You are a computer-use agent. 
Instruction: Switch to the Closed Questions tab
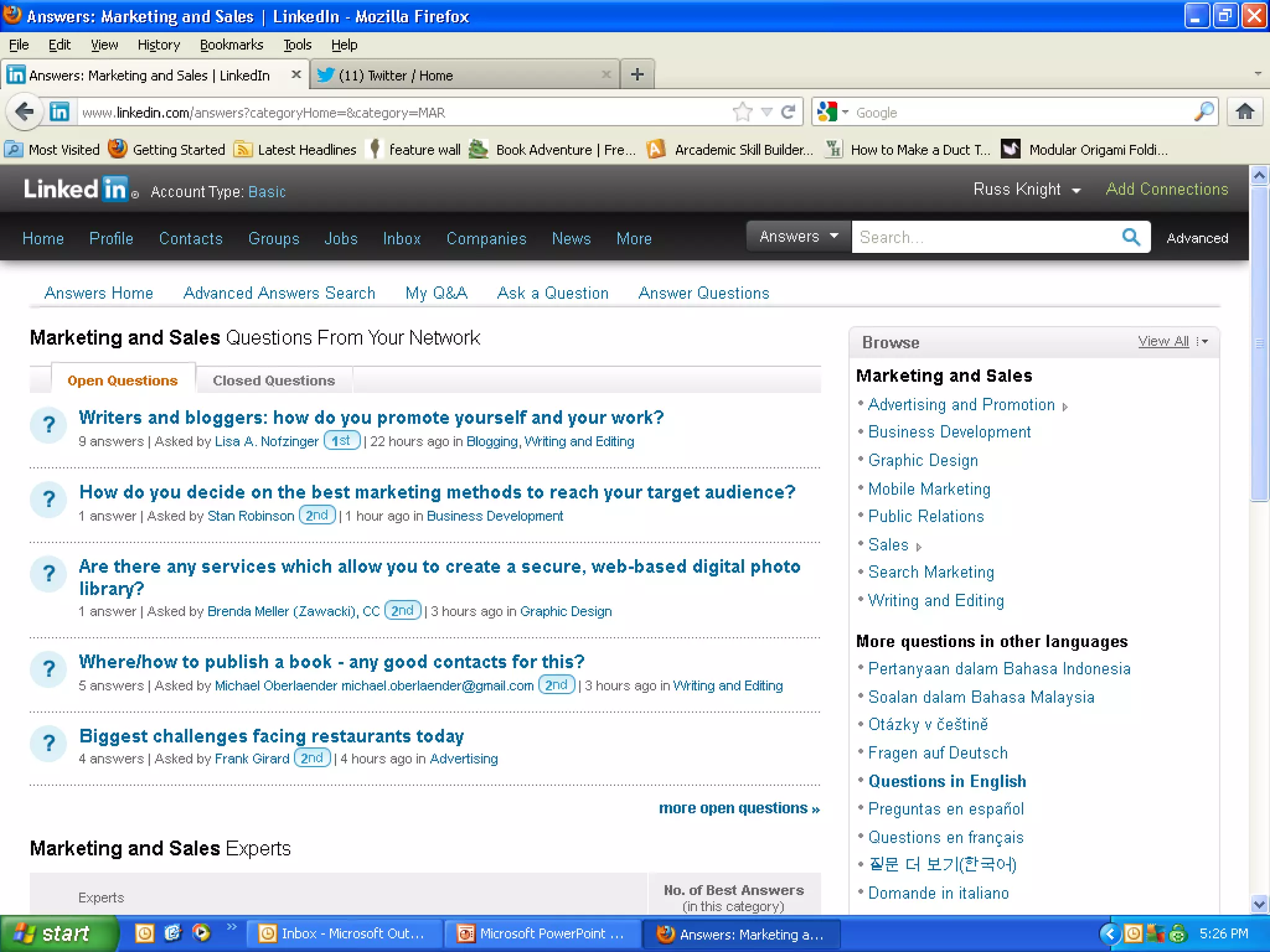coord(273,381)
